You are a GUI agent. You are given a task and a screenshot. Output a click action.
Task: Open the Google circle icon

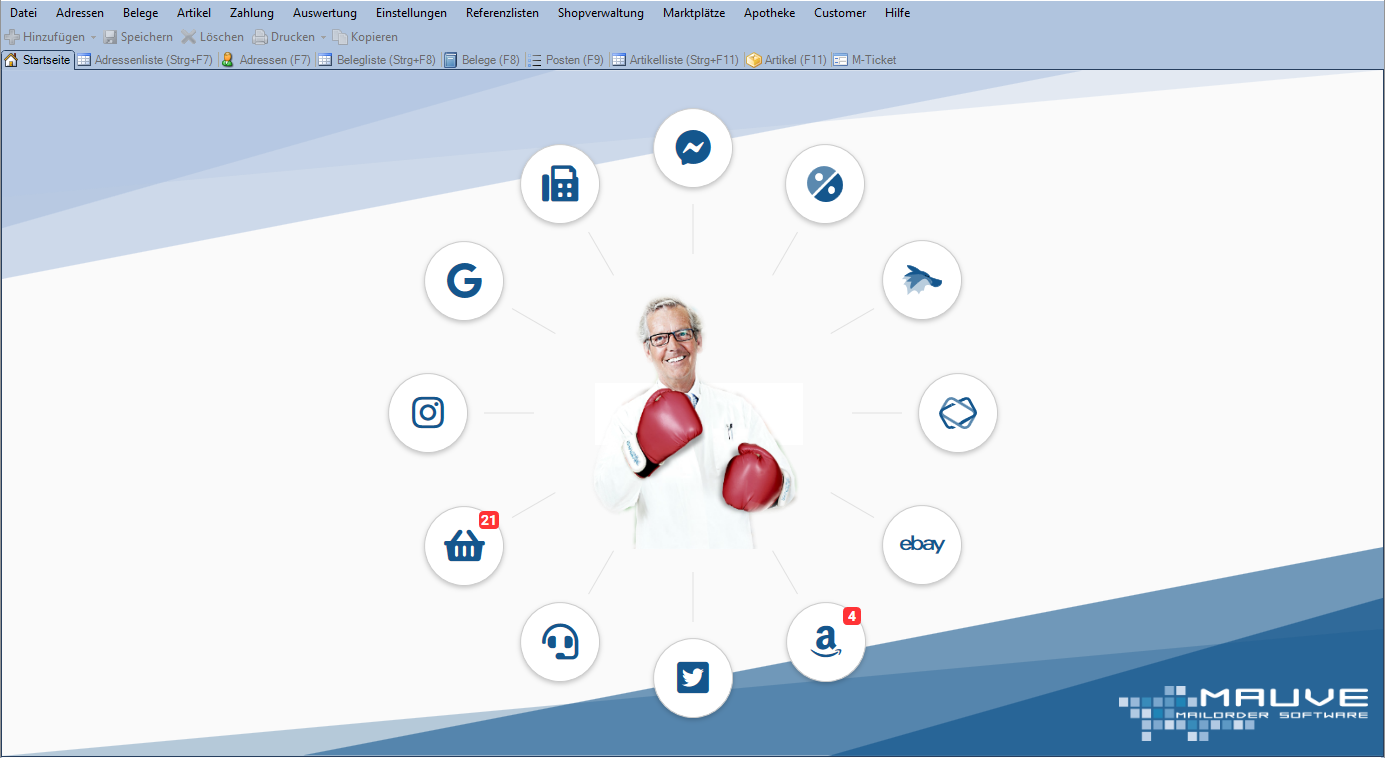(464, 282)
